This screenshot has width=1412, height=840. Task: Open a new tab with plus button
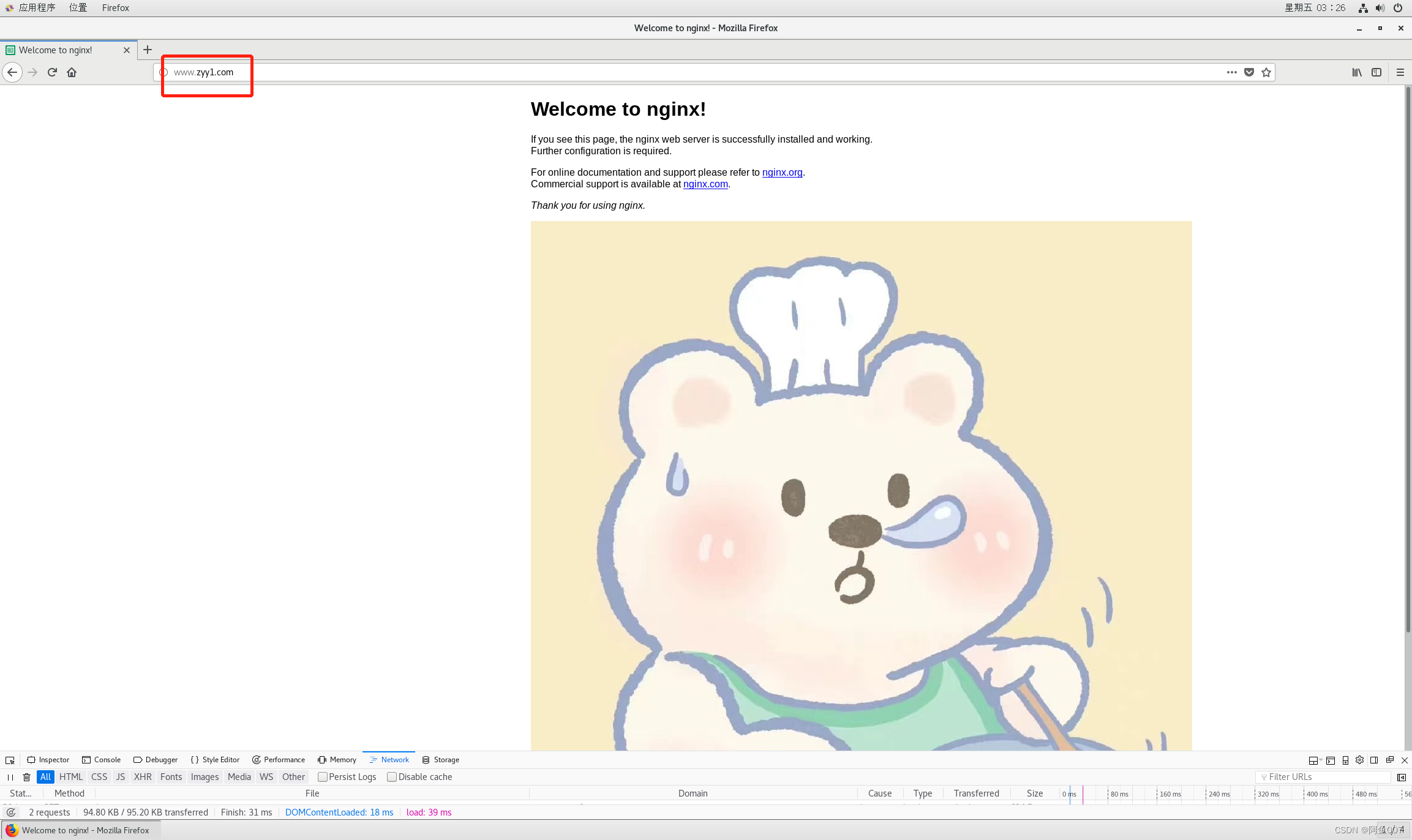point(148,50)
